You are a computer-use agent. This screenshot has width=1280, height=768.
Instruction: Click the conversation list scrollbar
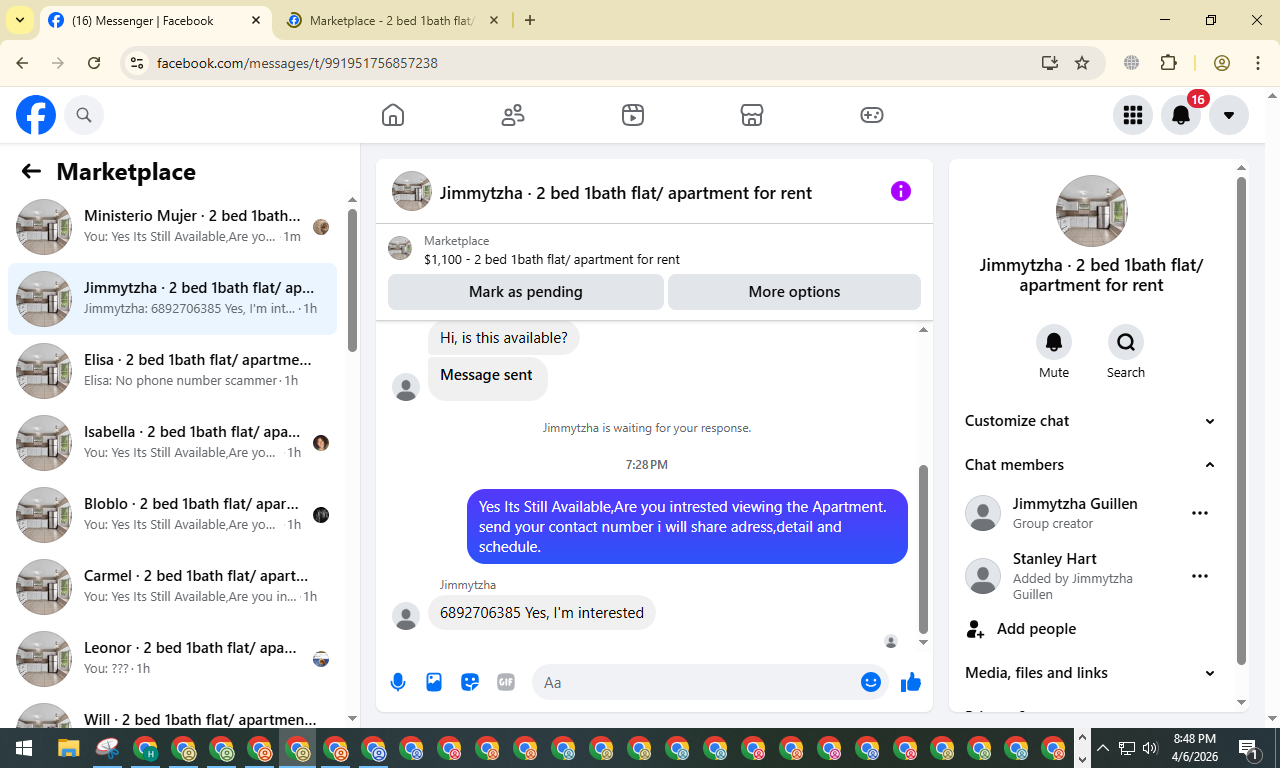click(x=352, y=280)
